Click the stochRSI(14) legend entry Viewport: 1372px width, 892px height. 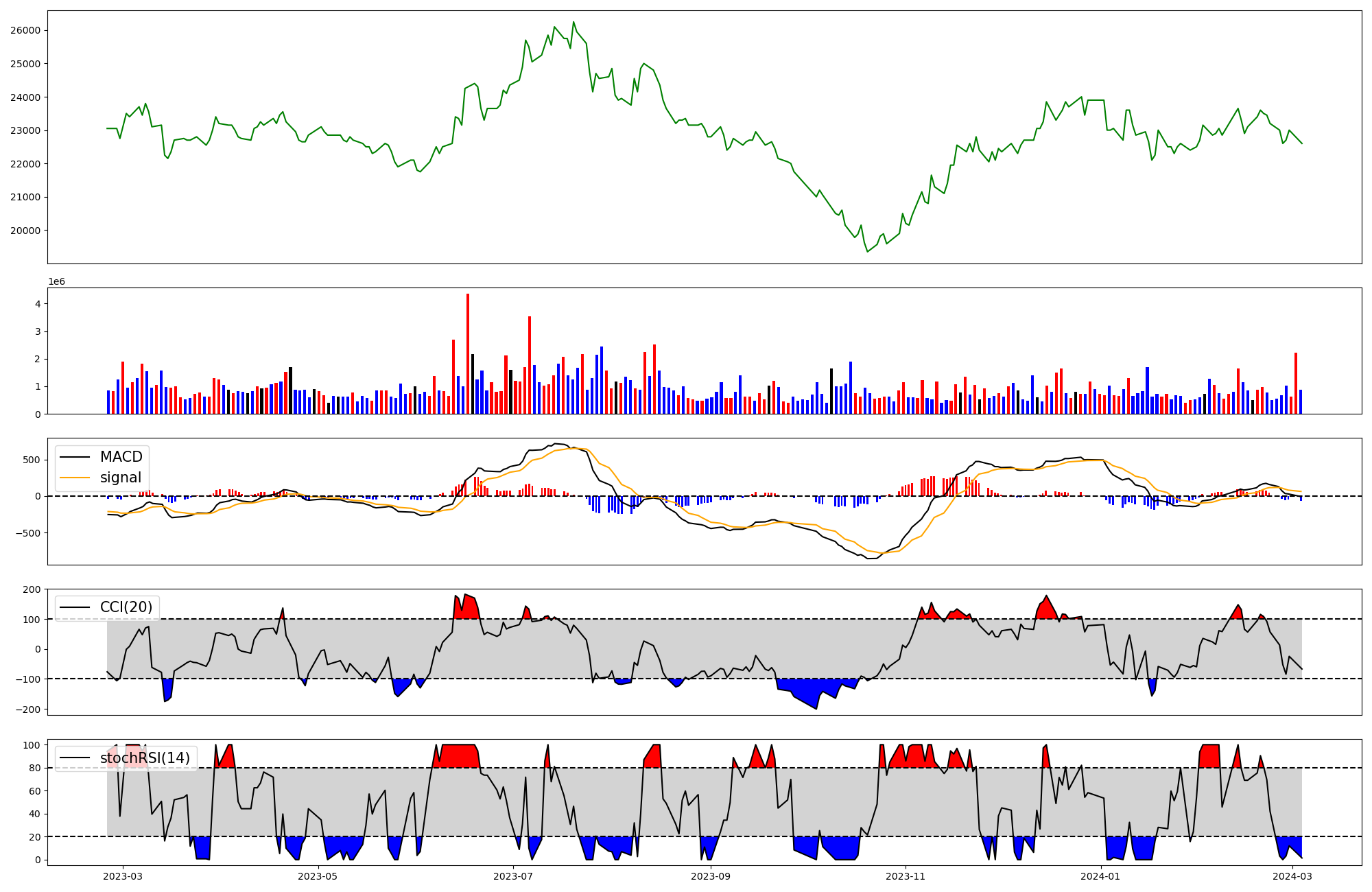pyautogui.click(x=144, y=758)
